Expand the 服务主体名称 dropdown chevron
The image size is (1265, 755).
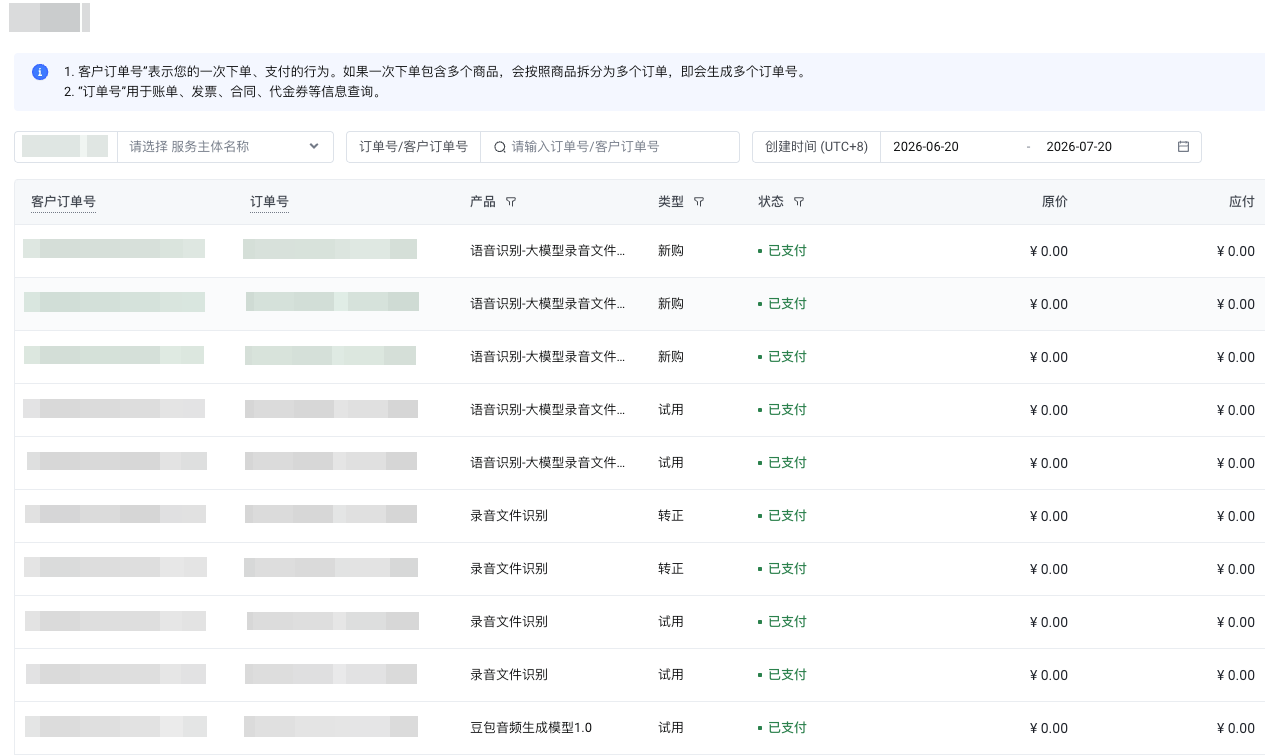coord(314,146)
